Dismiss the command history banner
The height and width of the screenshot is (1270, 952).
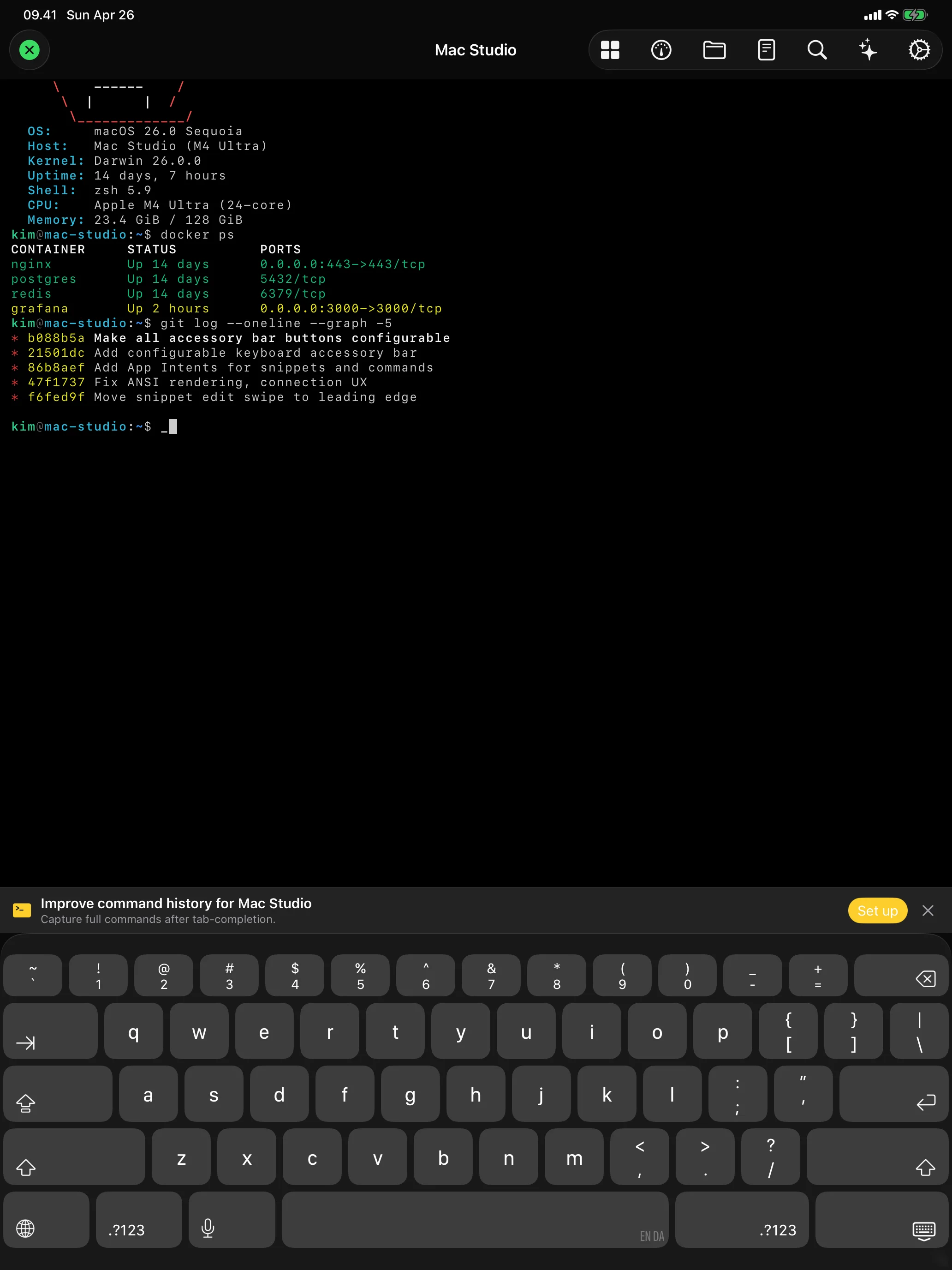928,911
